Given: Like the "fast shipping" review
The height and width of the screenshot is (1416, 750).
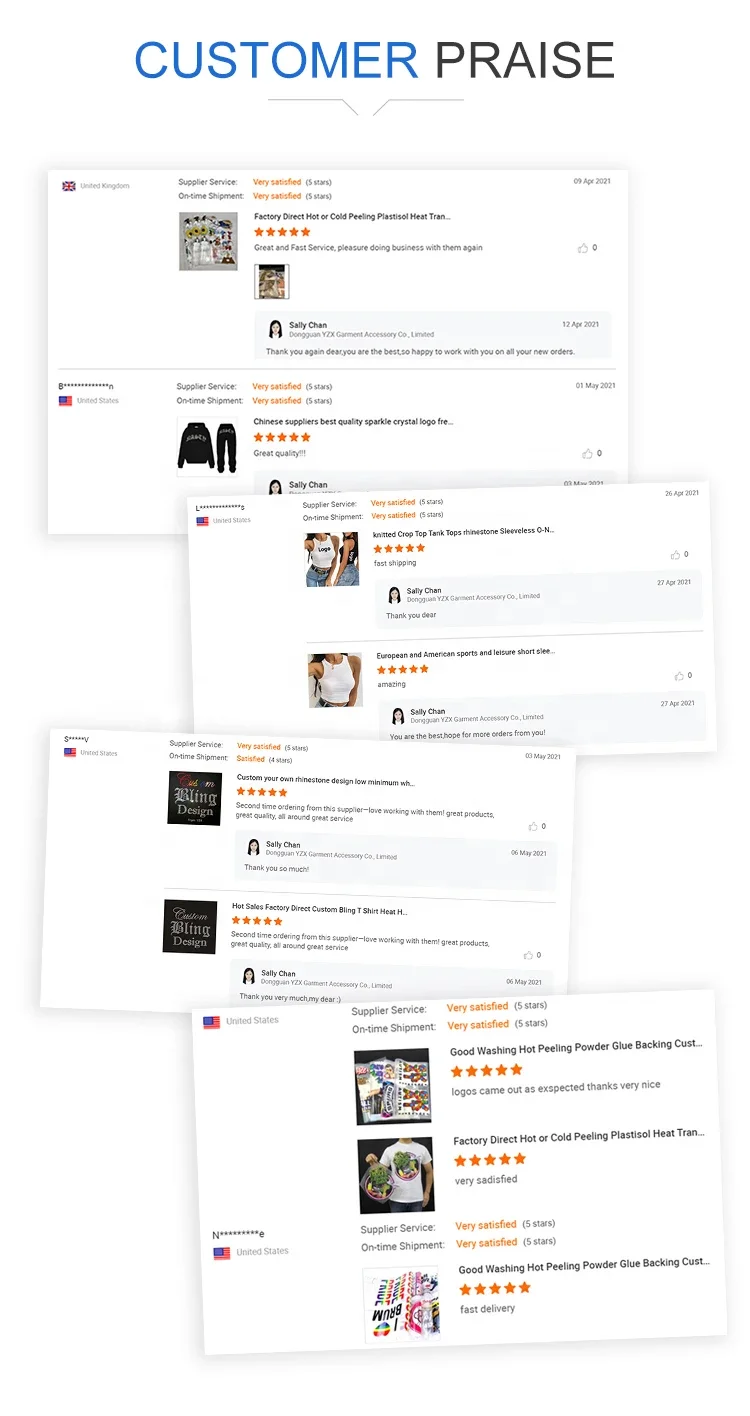Looking at the screenshot, I should tap(676, 555).
